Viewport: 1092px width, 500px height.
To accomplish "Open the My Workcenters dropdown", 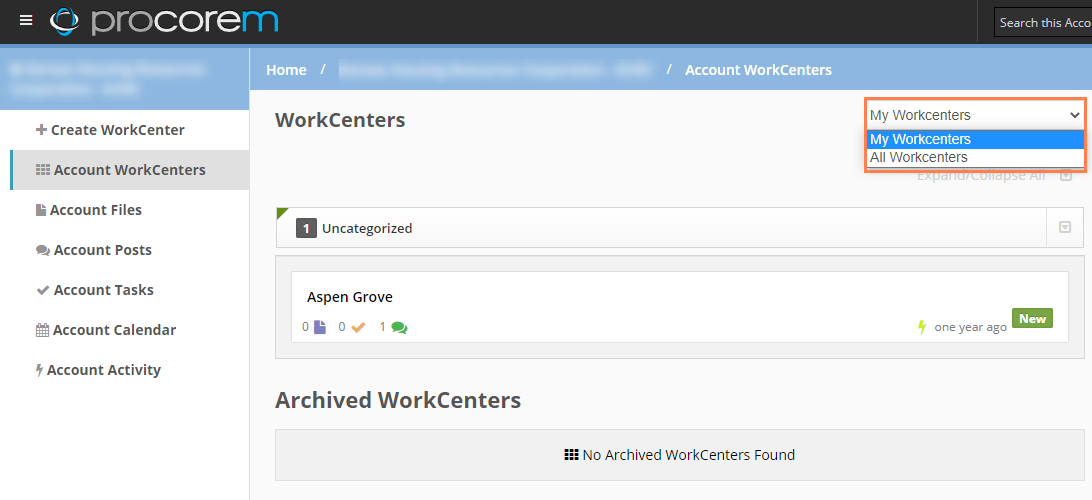I will pos(974,115).
